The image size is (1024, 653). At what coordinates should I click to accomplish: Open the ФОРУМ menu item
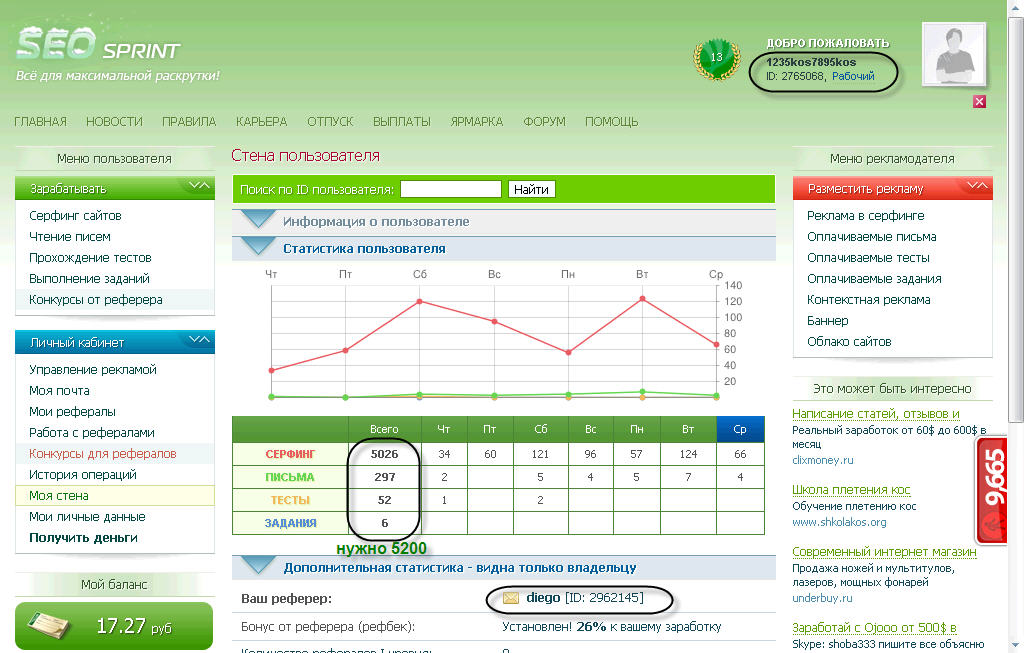tap(544, 122)
